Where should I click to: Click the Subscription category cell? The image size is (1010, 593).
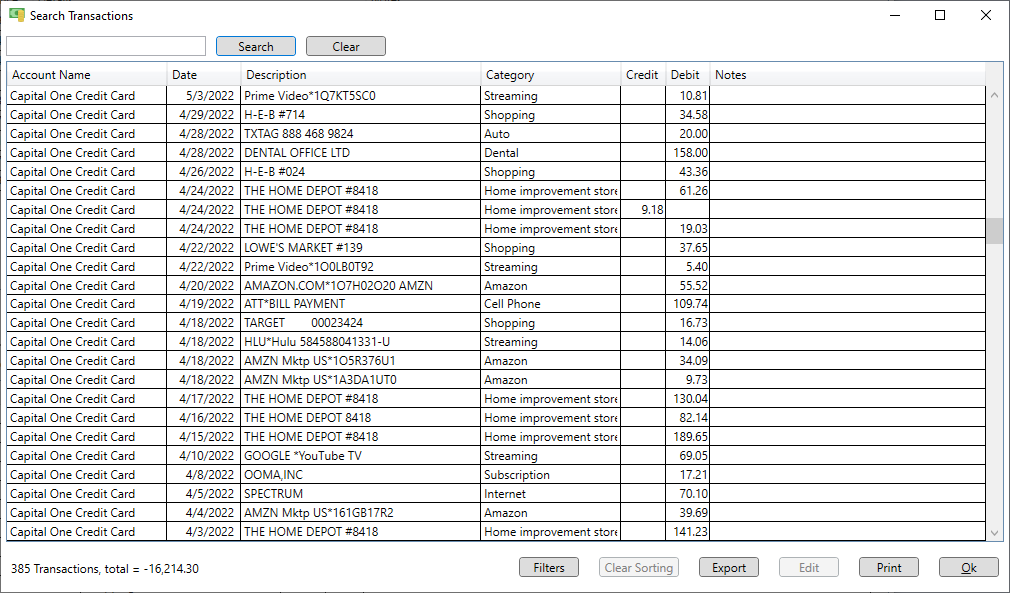pos(551,475)
